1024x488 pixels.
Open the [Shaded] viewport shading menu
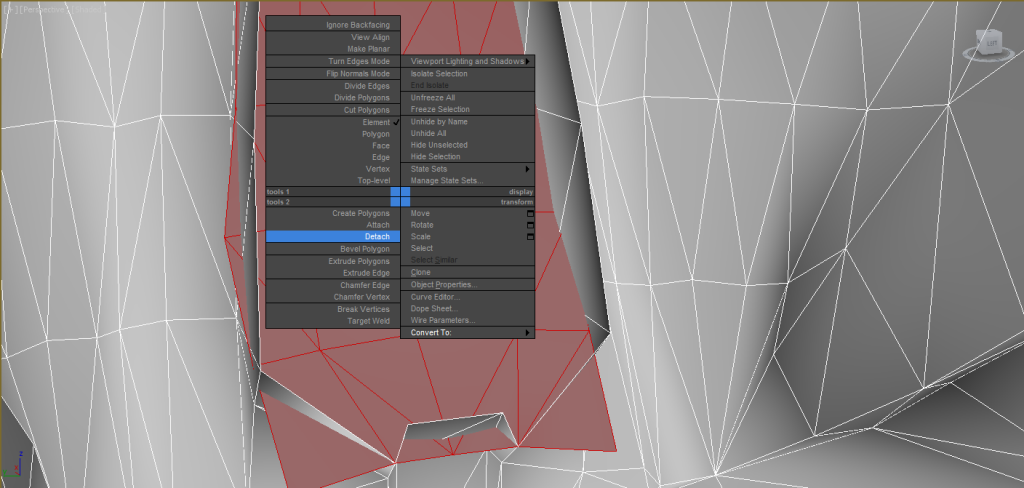88,11
